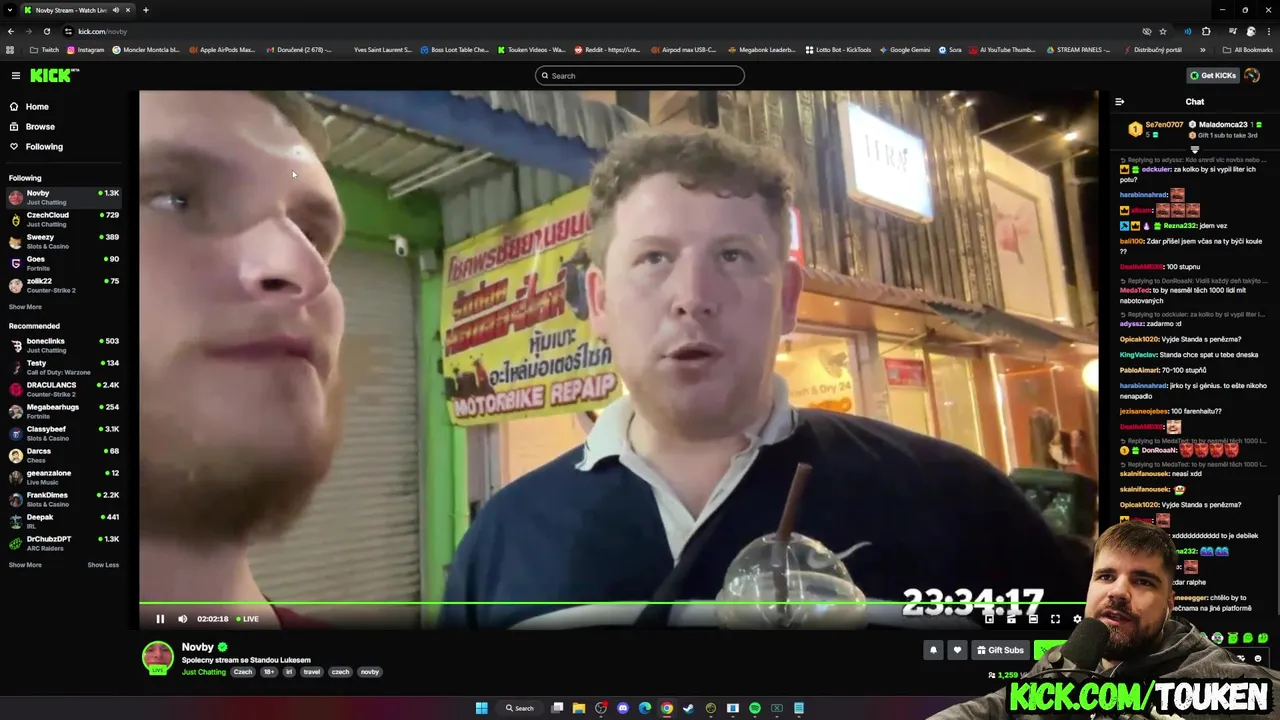The height and width of the screenshot is (720, 1280).
Task: Open a new browser tab
Action: click(145, 10)
